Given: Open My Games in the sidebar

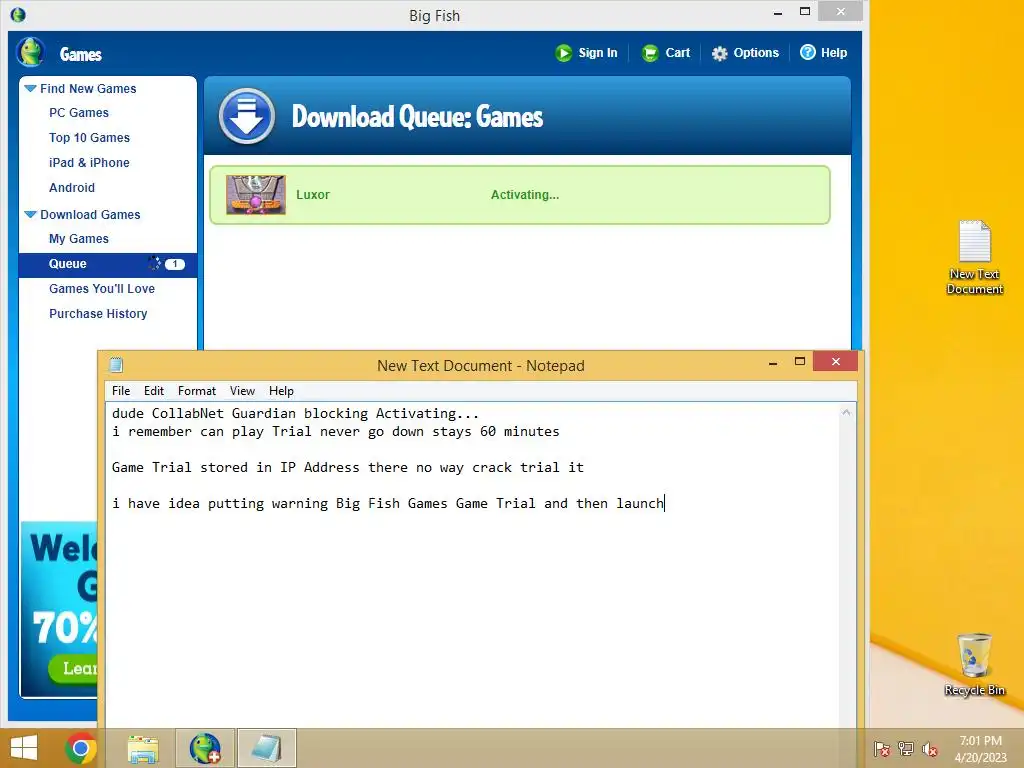Looking at the screenshot, I should (78, 239).
